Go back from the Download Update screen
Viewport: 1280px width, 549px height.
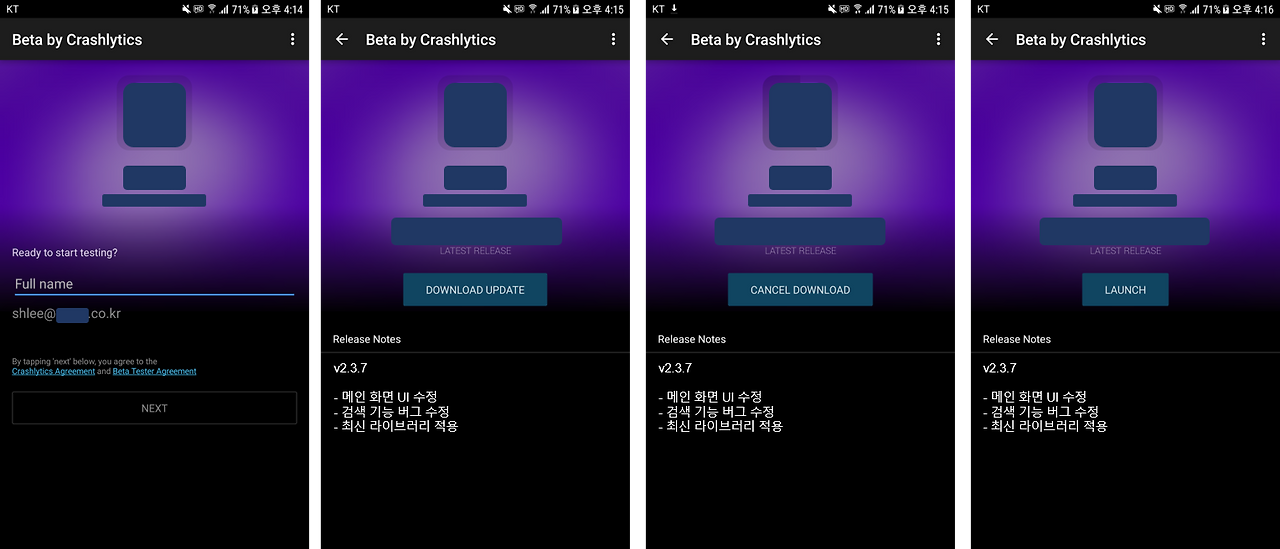pos(342,39)
